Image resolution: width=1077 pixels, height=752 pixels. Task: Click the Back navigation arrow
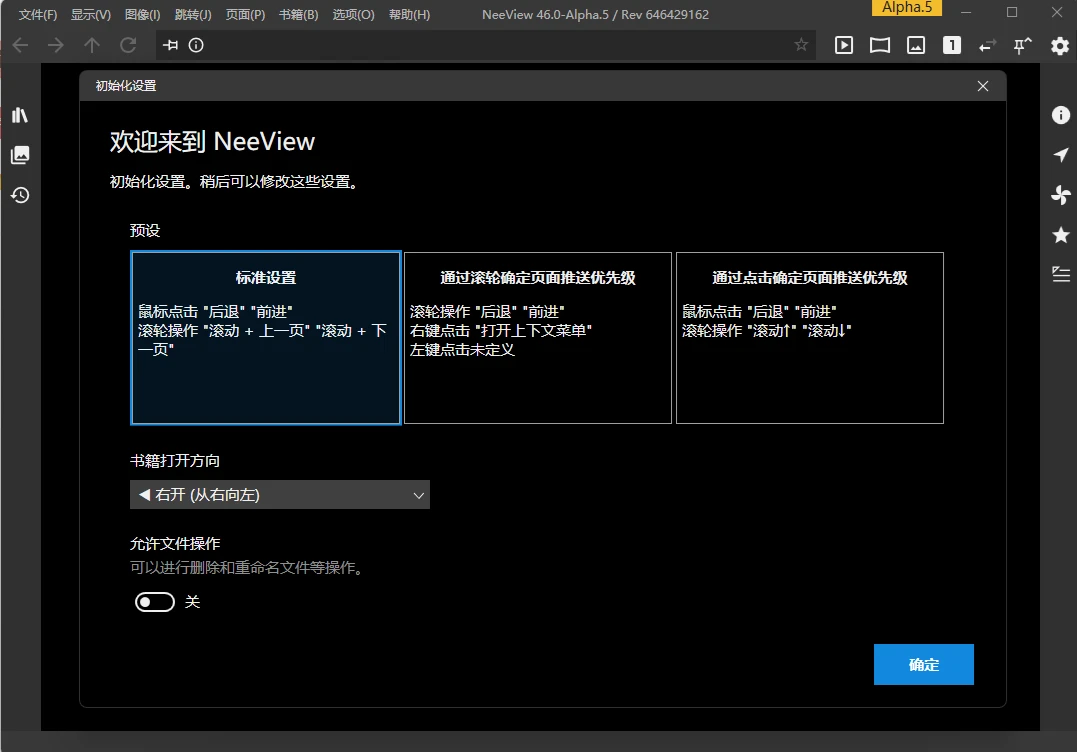[21, 45]
